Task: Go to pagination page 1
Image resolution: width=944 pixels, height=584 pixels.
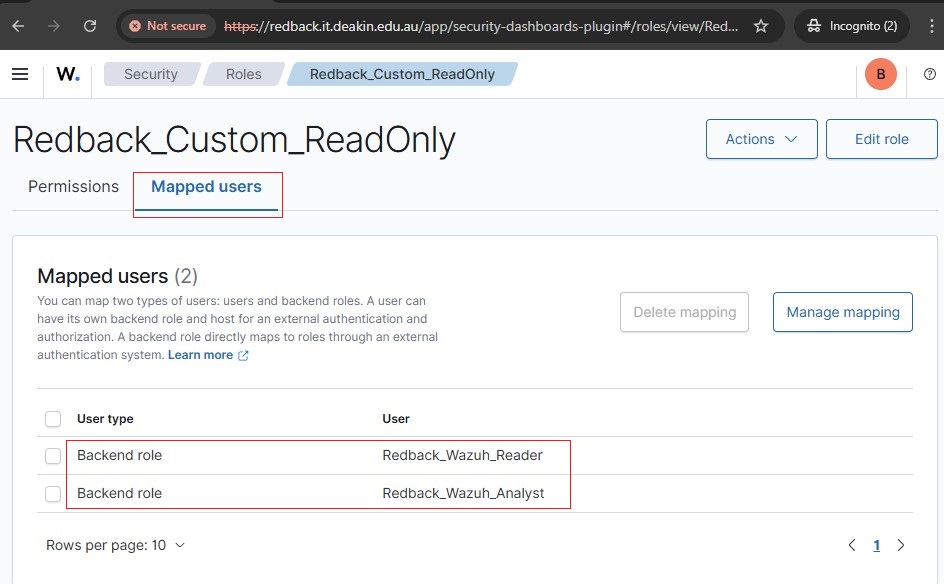Action: [877, 545]
